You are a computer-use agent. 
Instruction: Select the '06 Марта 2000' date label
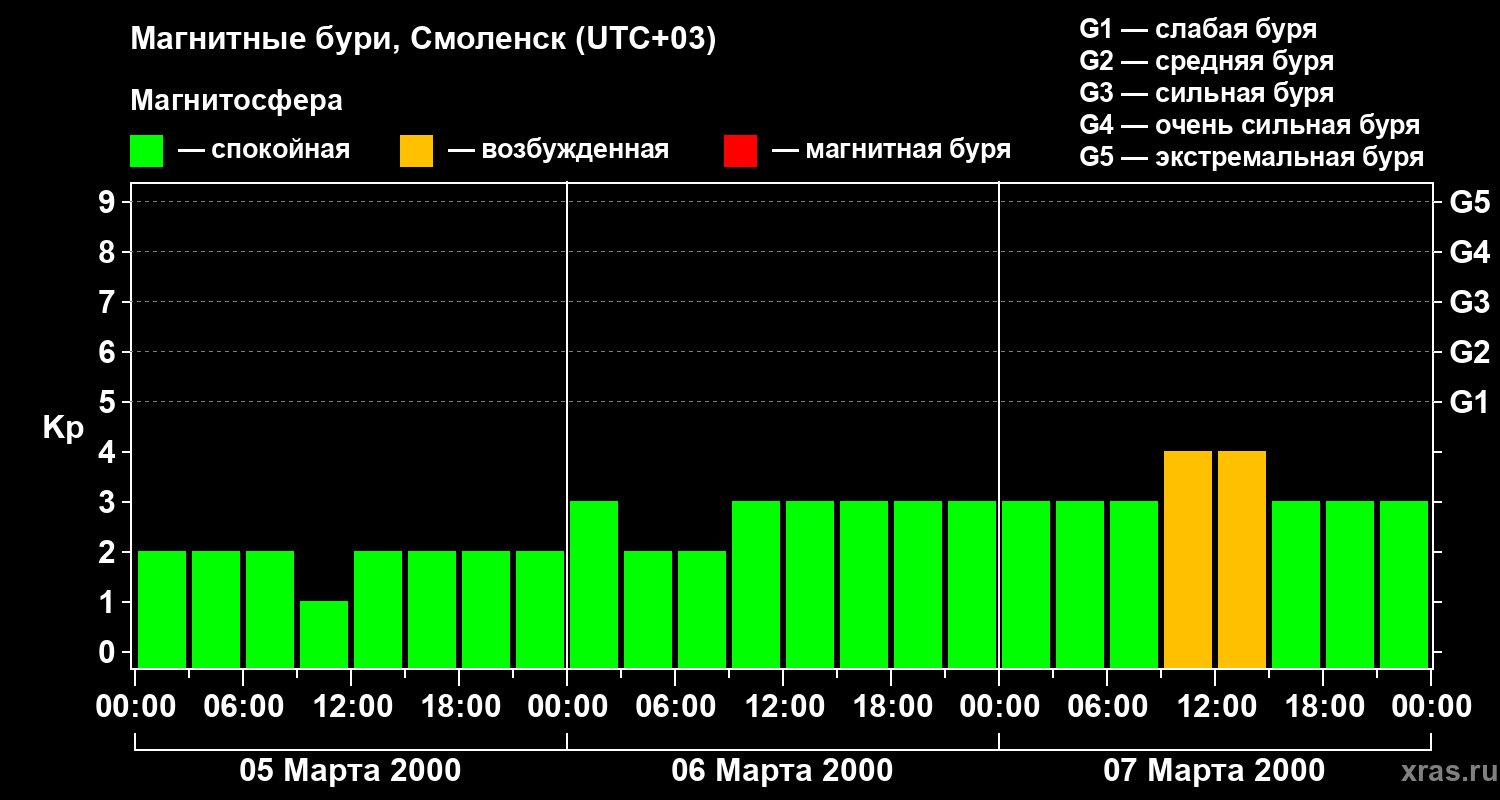click(x=782, y=771)
